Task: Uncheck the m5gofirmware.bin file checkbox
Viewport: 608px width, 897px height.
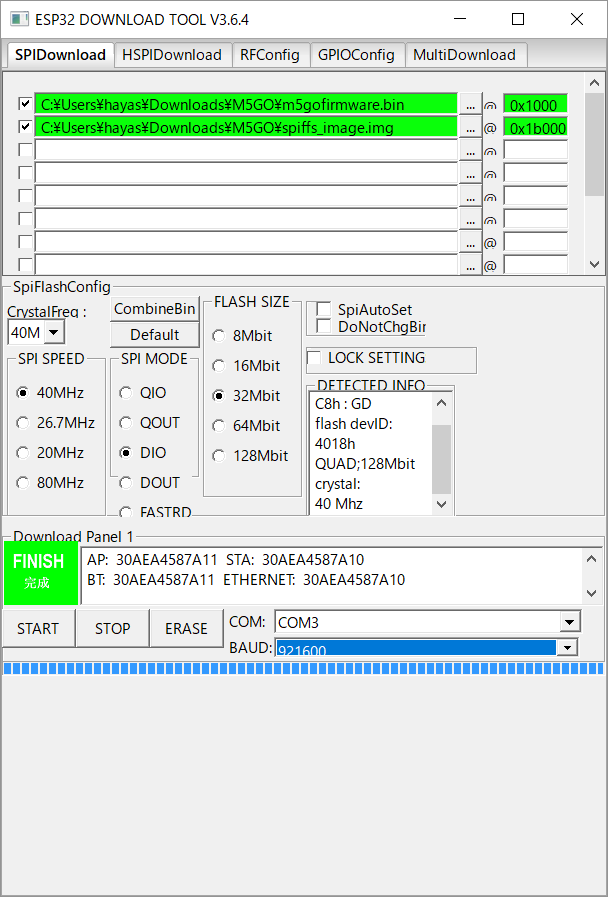Action: [x=25, y=104]
